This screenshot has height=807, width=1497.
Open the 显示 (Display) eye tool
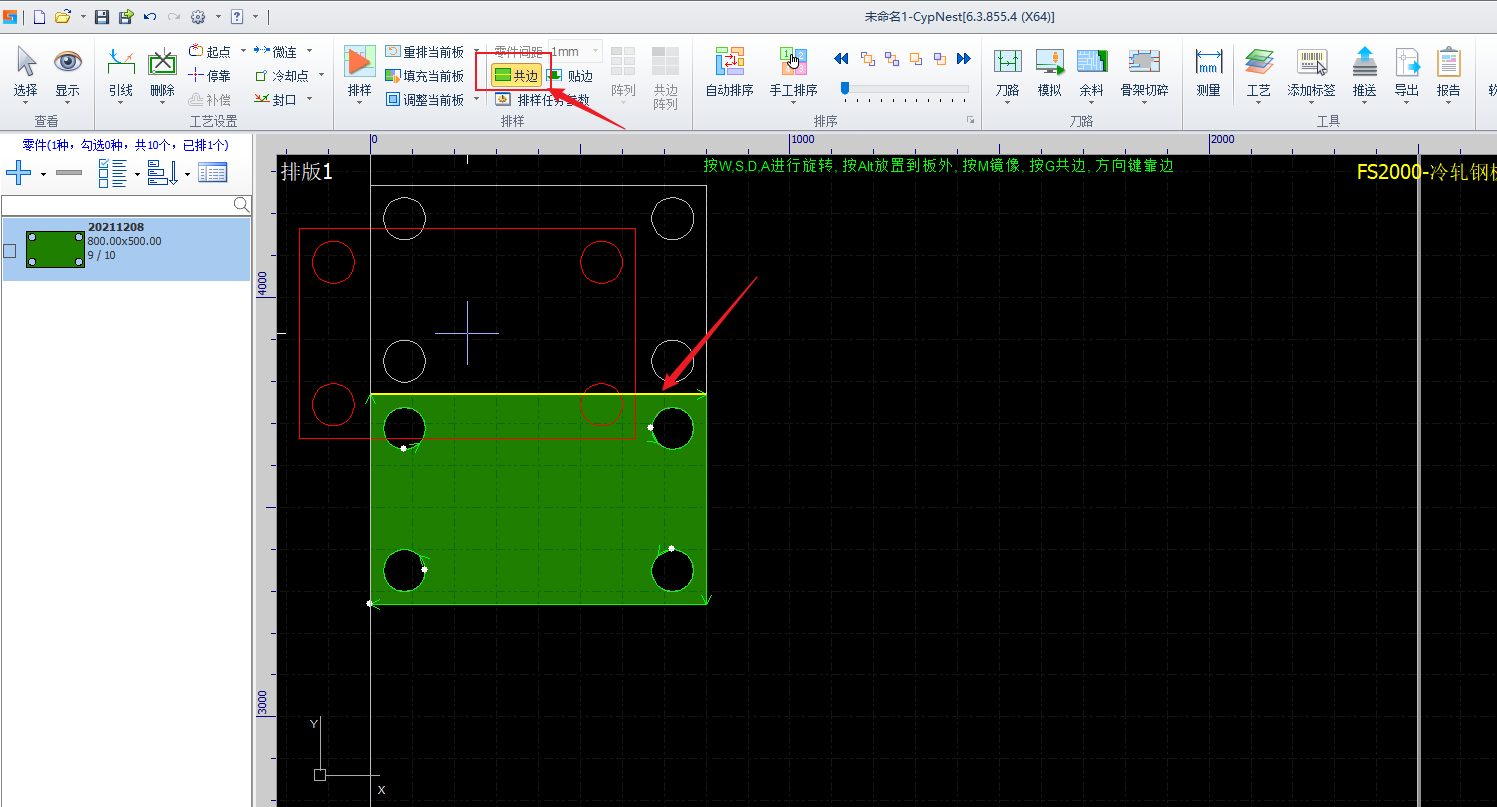[x=67, y=74]
